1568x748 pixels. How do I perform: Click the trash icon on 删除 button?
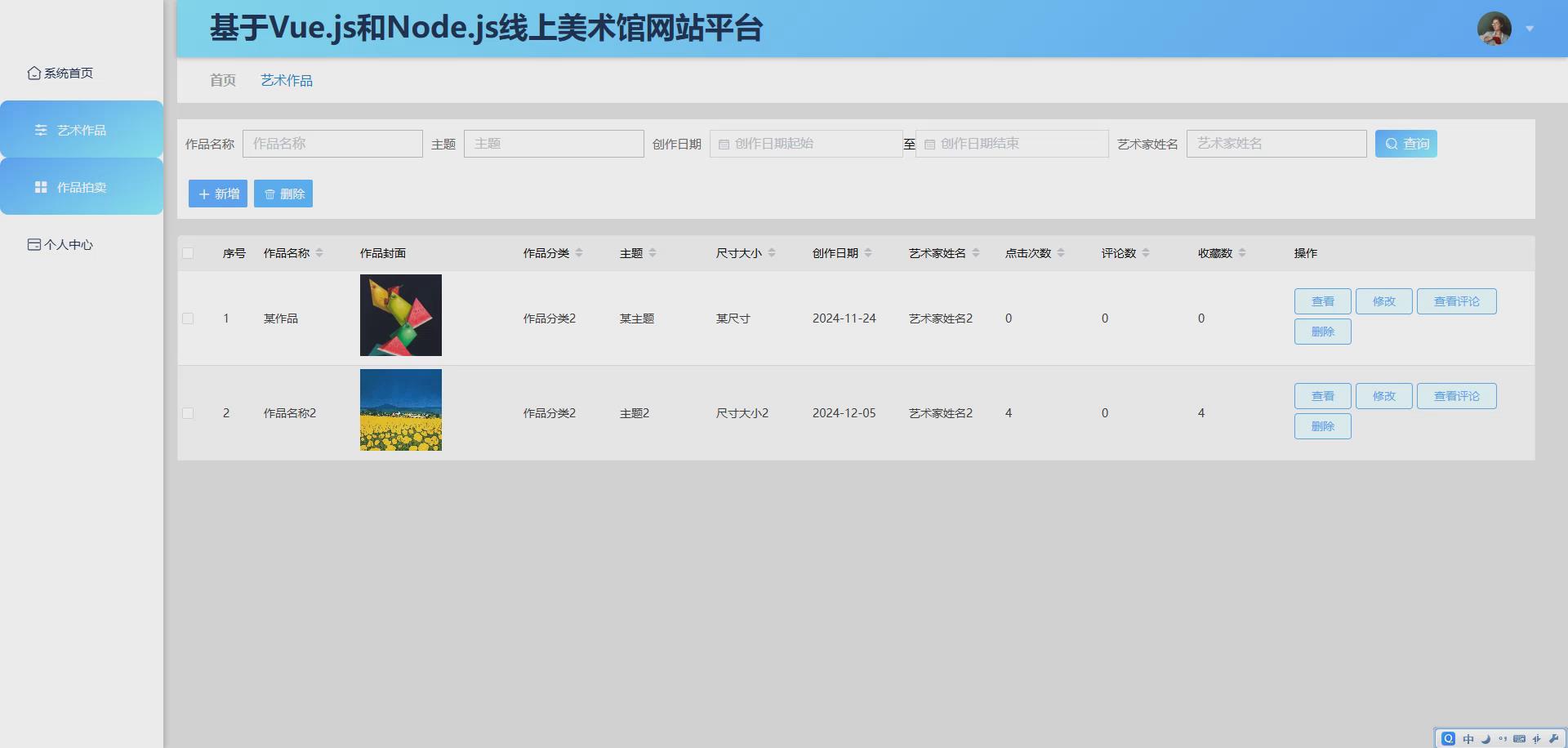pyautogui.click(x=270, y=194)
